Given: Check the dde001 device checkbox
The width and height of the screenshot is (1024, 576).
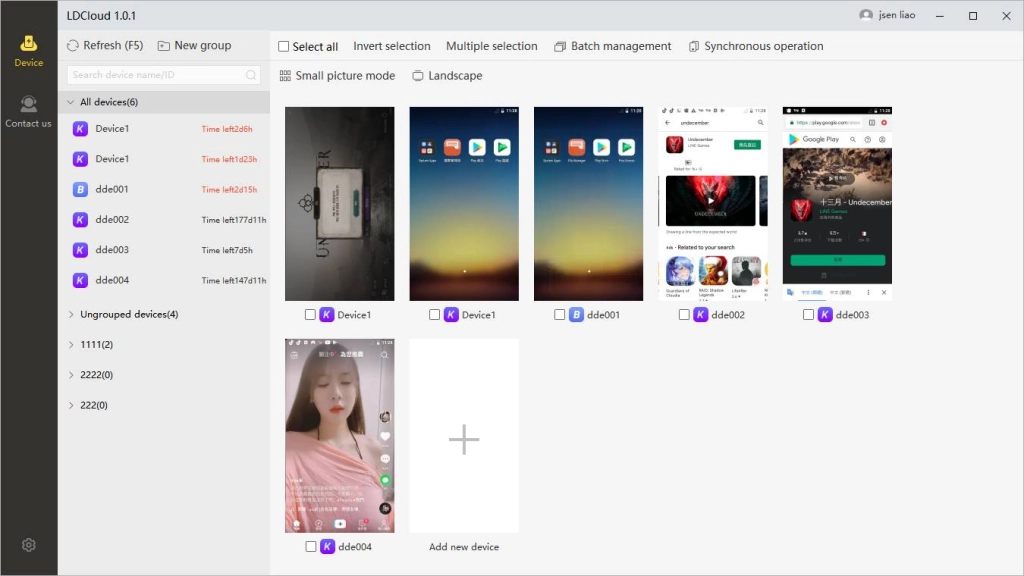Looking at the screenshot, I should tap(559, 314).
